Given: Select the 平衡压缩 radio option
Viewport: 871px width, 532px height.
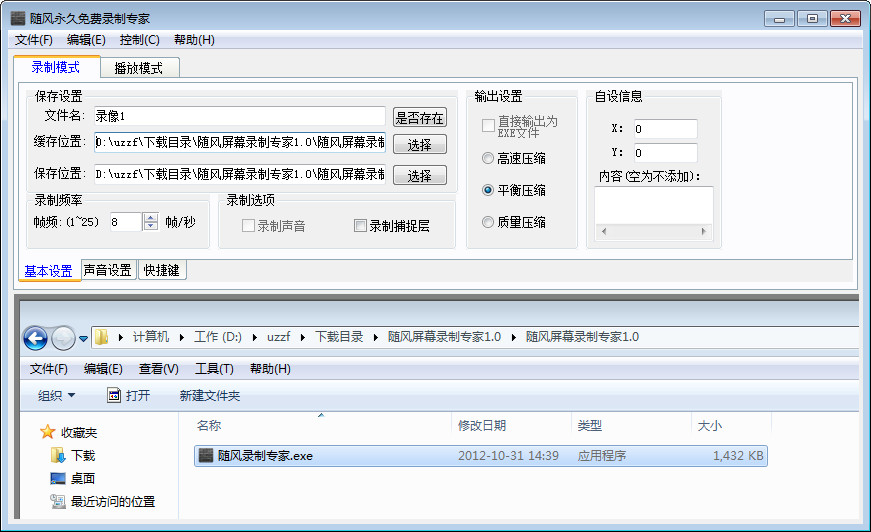Looking at the screenshot, I should coord(488,190).
